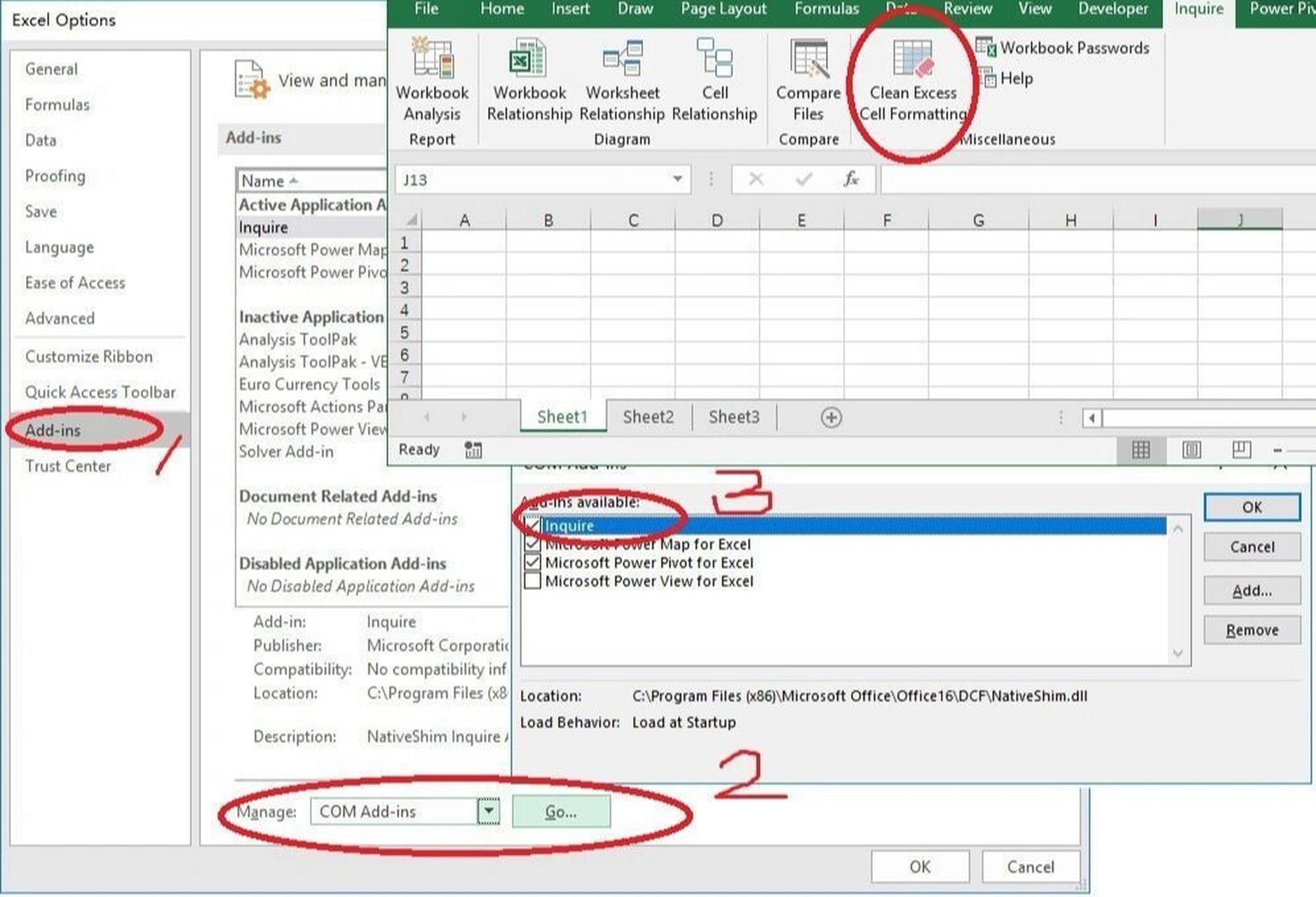Select Euro Currency Tools list entry
This screenshot has height=897, width=1316.
[x=309, y=384]
